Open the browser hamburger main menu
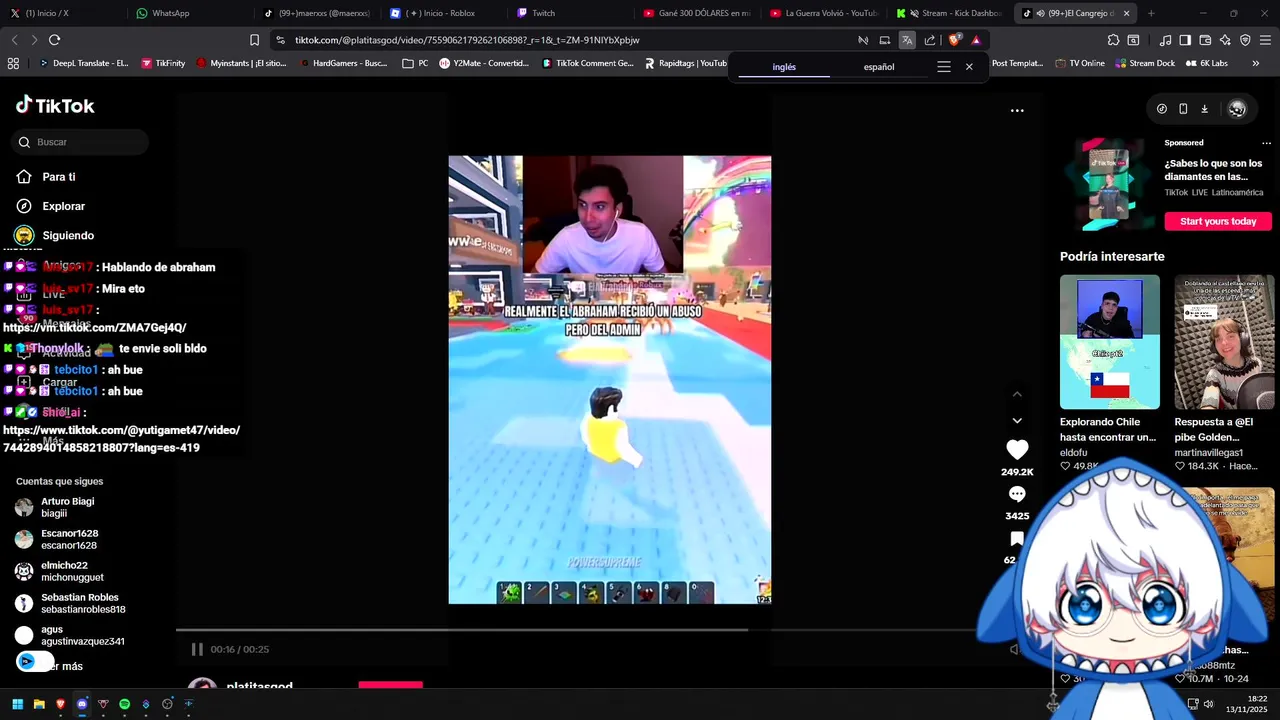Screen dimensions: 1280x720 click(x=1265, y=40)
